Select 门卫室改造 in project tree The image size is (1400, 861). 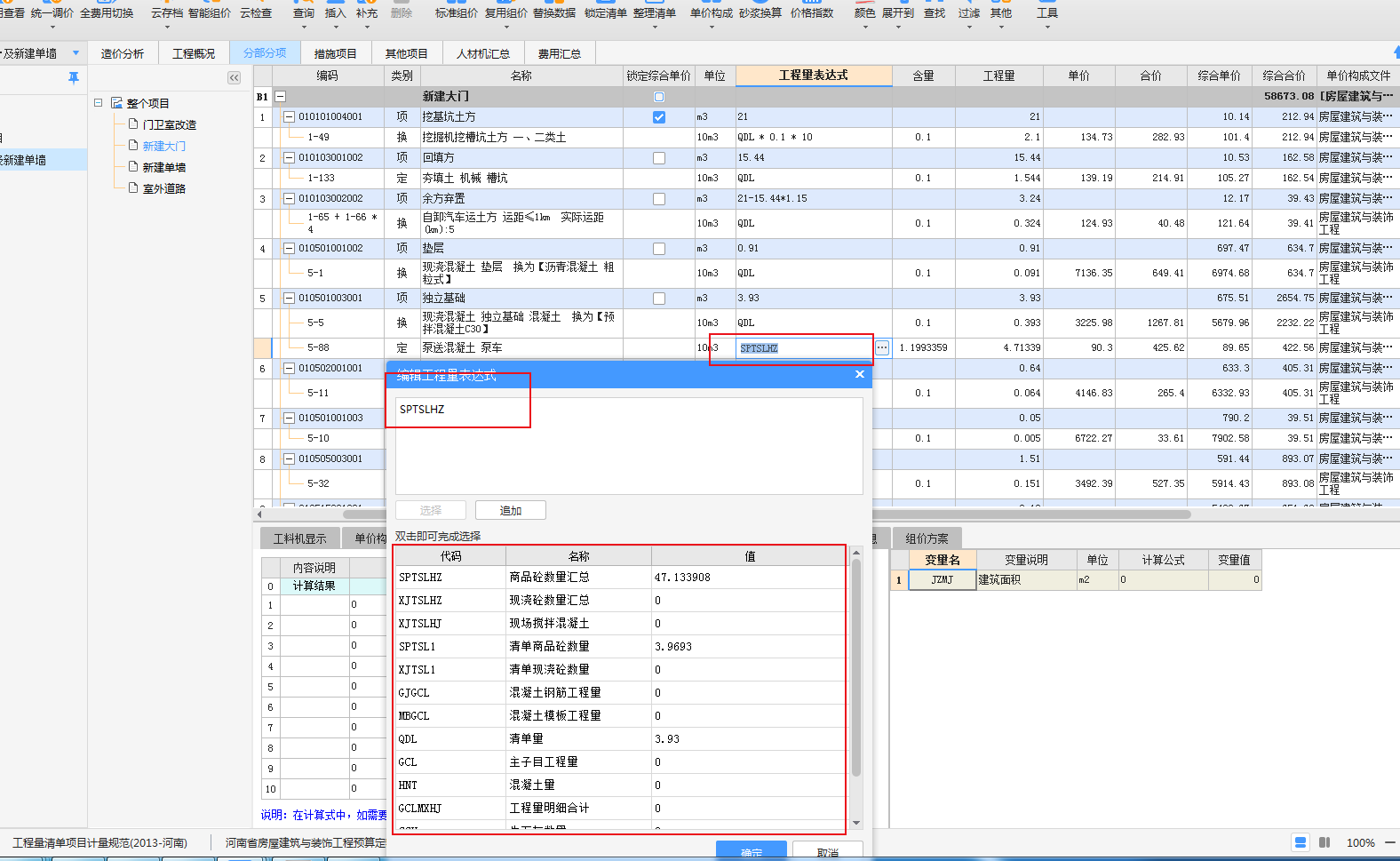(x=169, y=124)
